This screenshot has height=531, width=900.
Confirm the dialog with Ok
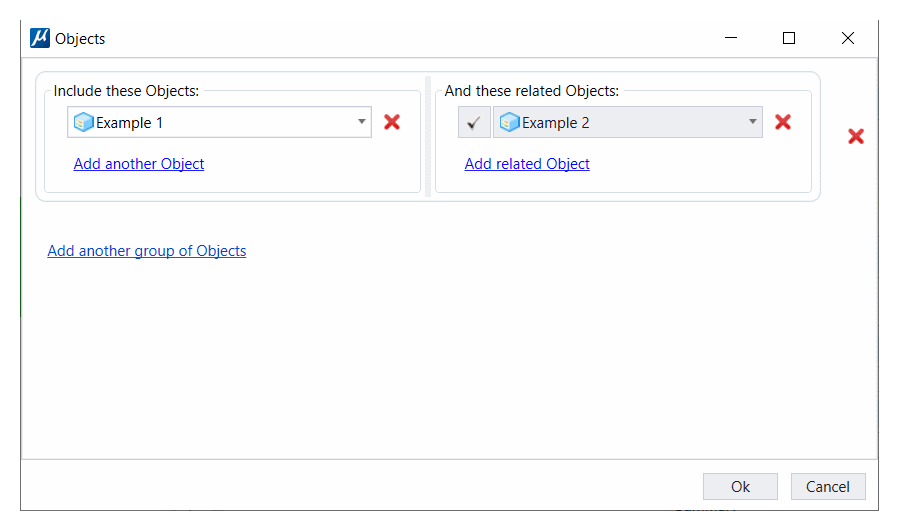740,487
